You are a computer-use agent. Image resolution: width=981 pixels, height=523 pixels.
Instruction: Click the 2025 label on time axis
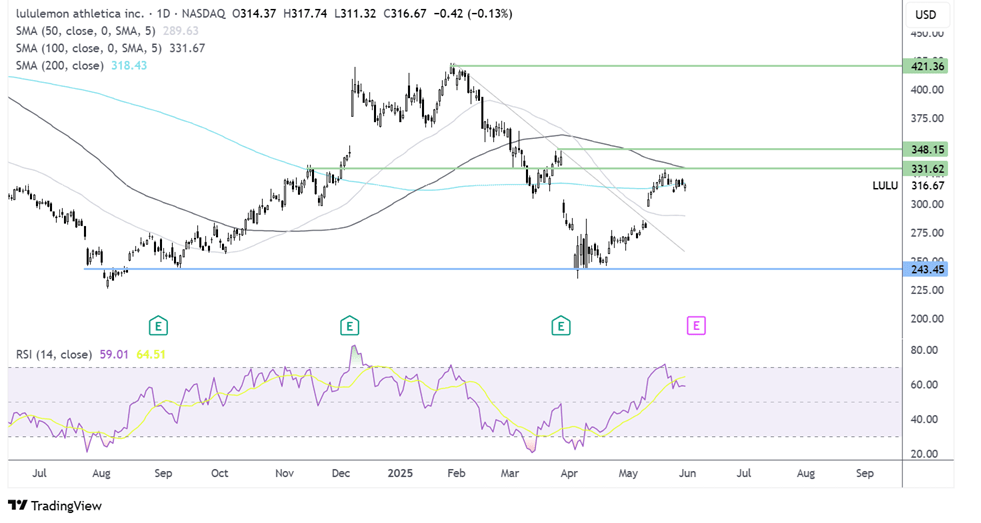pyautogui.click(x=400, y=474)
